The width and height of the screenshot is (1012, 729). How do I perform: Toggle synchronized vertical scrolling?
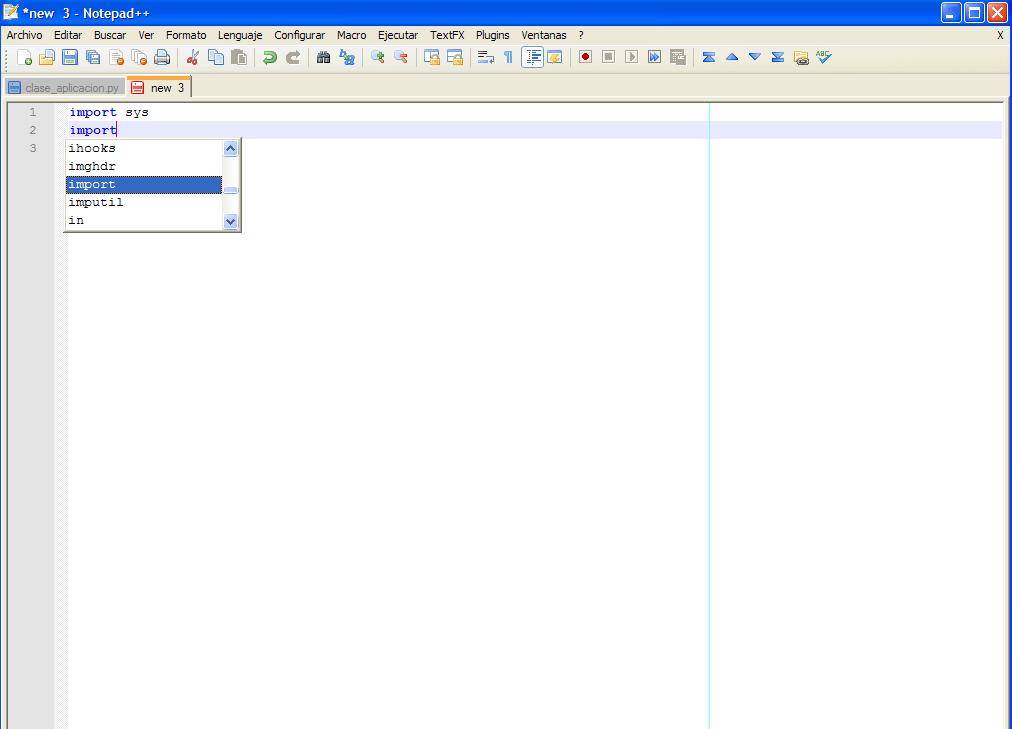pyautogui.click(x=432, y=57)
